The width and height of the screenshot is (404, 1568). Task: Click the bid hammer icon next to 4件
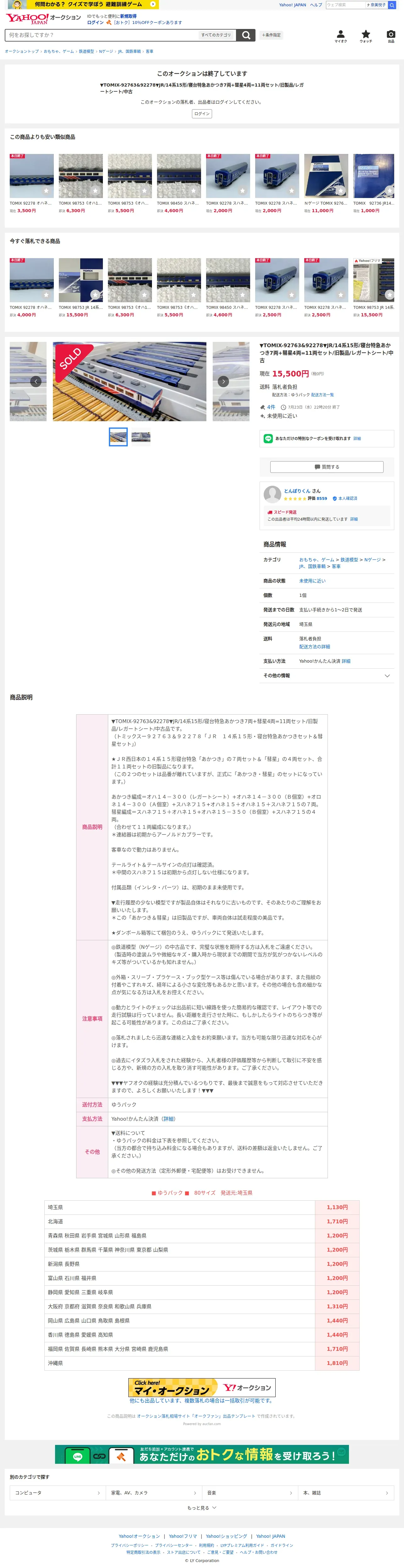[262, 407]
